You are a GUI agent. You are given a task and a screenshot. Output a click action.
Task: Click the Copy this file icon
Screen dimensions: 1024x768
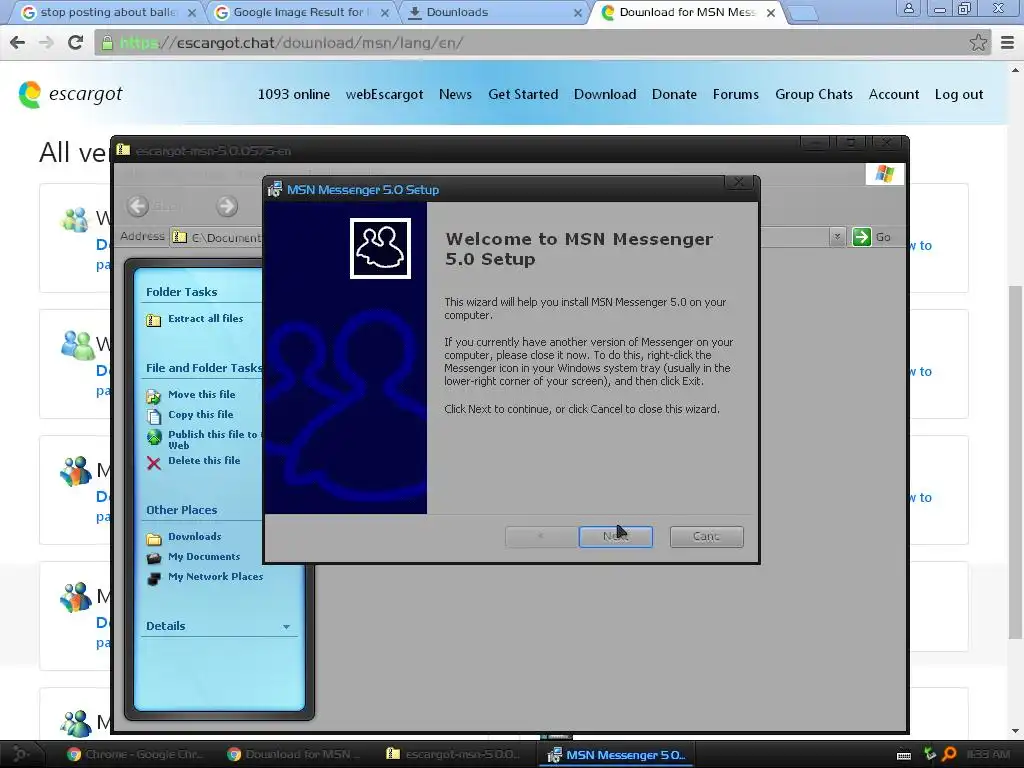[153, 417]
